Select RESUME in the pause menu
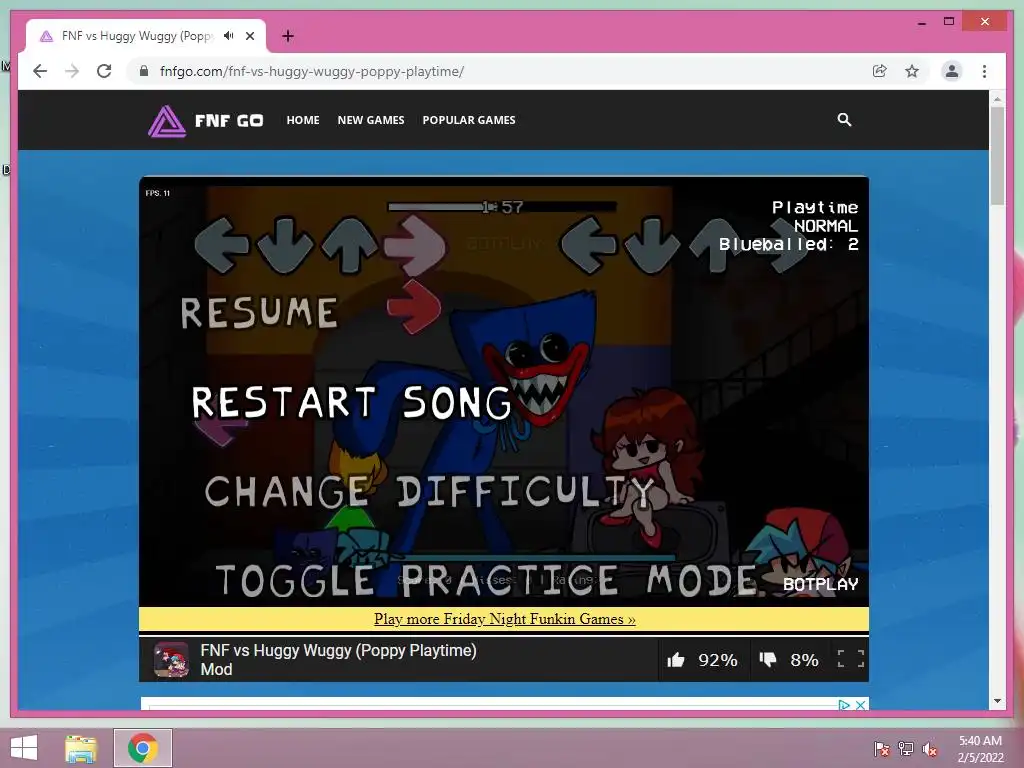Image resolution: width=1024 pixels, height=768 pixels. click(x=259, y=312)
